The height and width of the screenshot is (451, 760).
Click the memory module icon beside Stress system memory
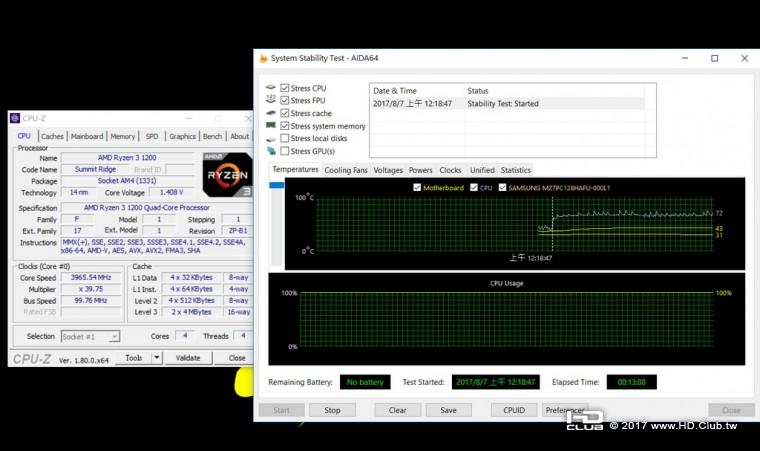tap(271, 127)
